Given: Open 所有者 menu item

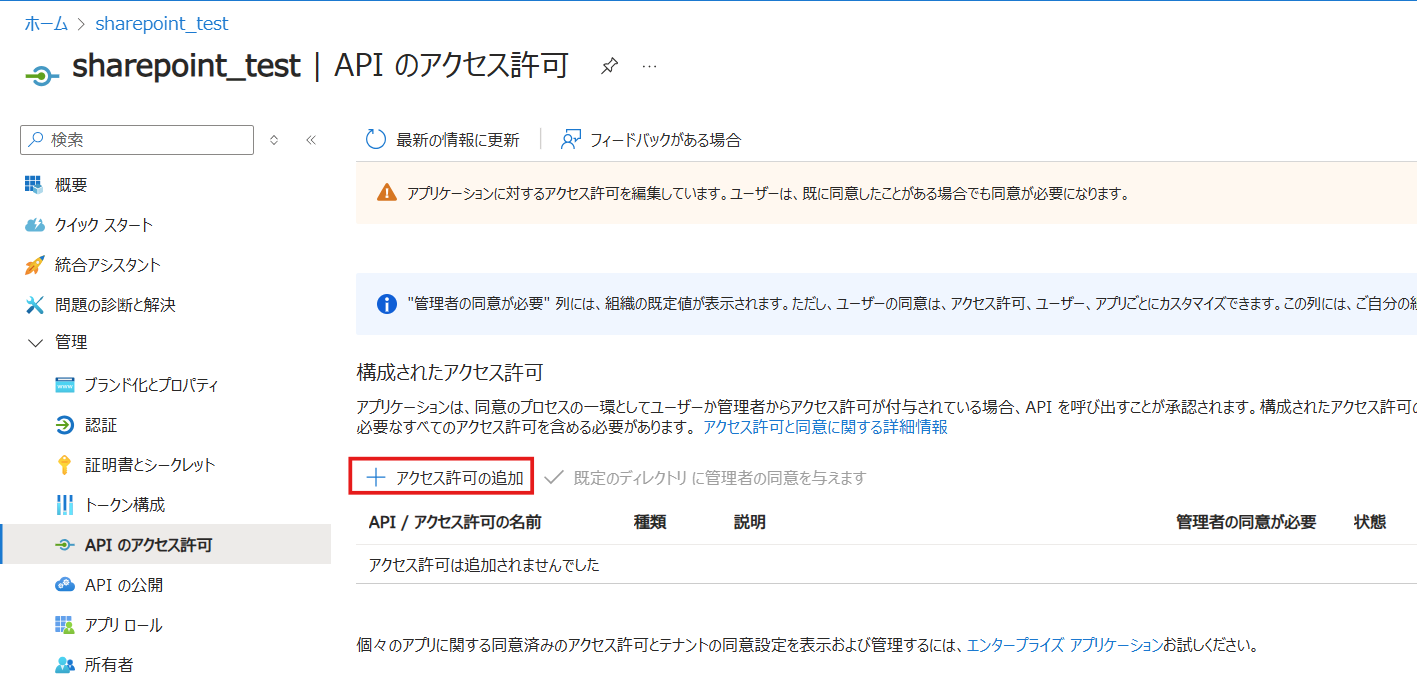Looking at the screenshot, I should pos(109,665).
